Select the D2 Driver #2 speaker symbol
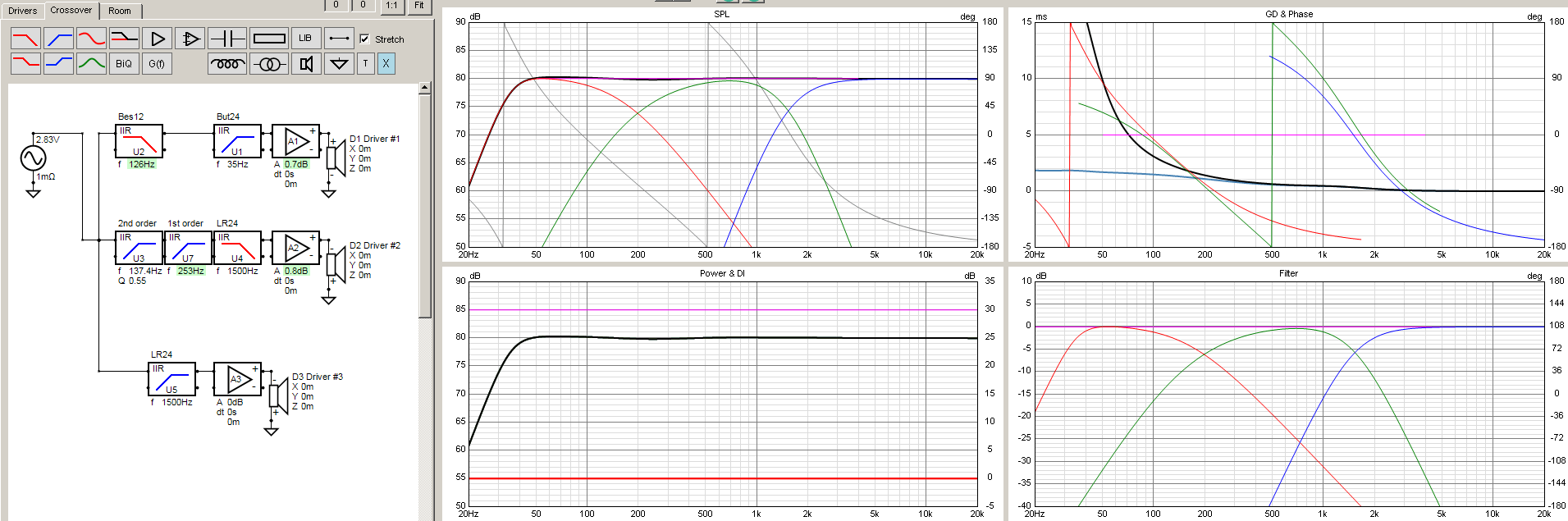Image resolution: width=1568 pixels, height=521 pixels. click(x=336, y=263)
